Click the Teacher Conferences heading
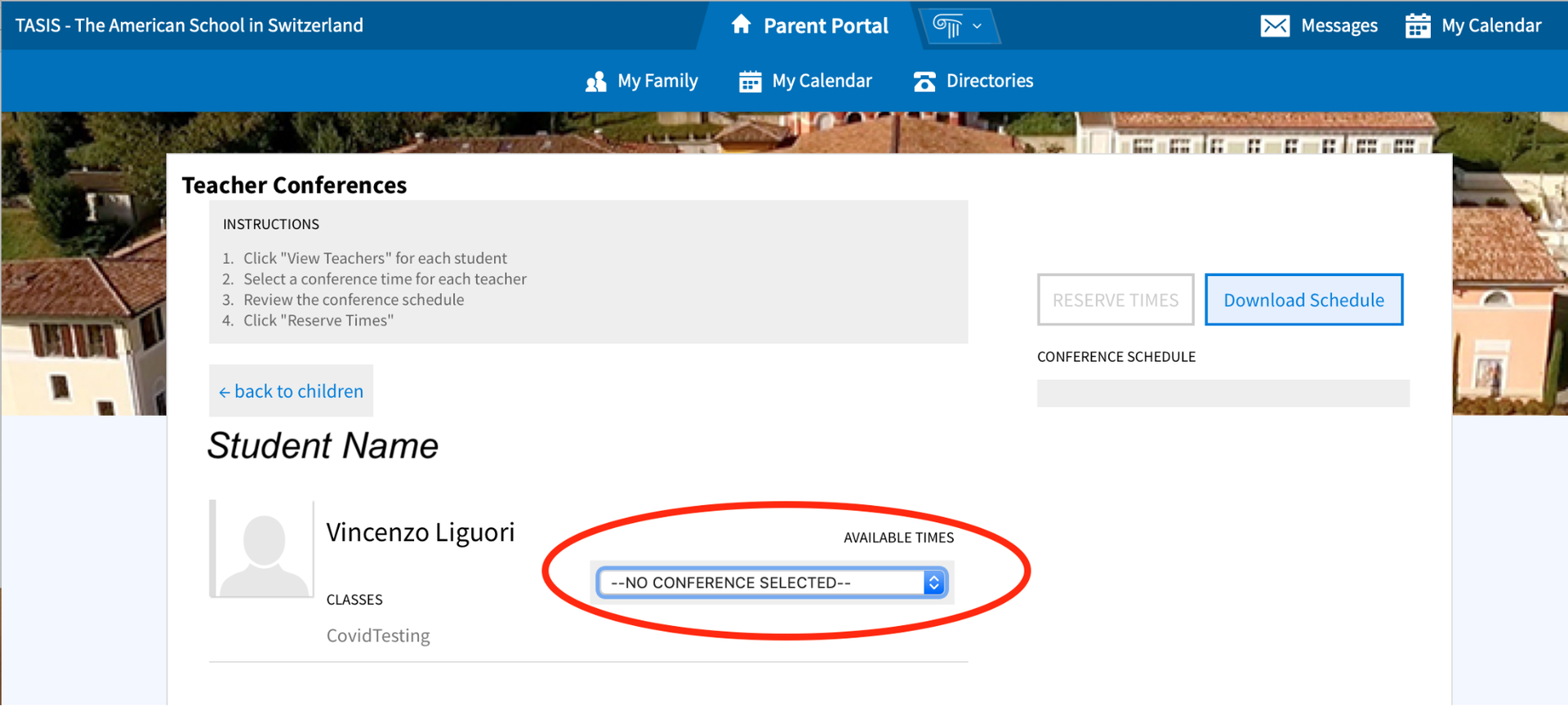 point(294,185)
